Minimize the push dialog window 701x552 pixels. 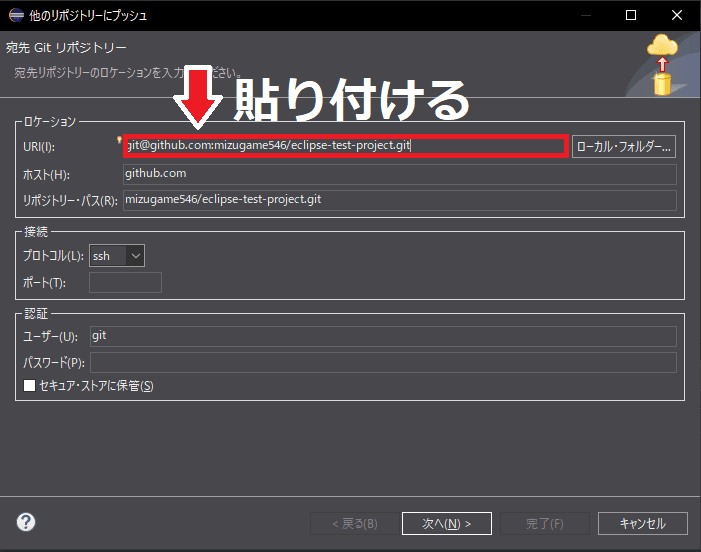point(584,15)
